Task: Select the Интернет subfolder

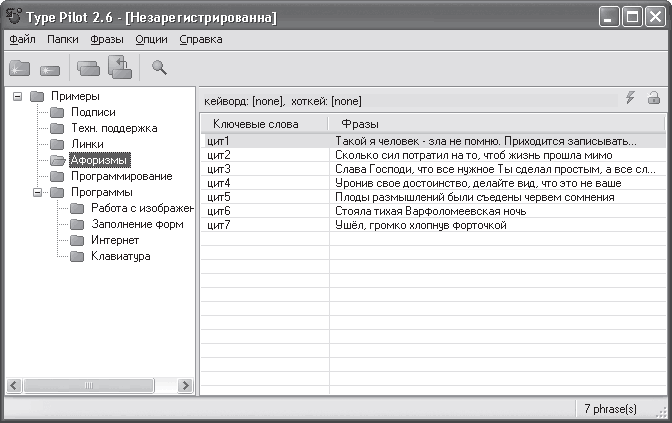Action: (x=115, y=240)
